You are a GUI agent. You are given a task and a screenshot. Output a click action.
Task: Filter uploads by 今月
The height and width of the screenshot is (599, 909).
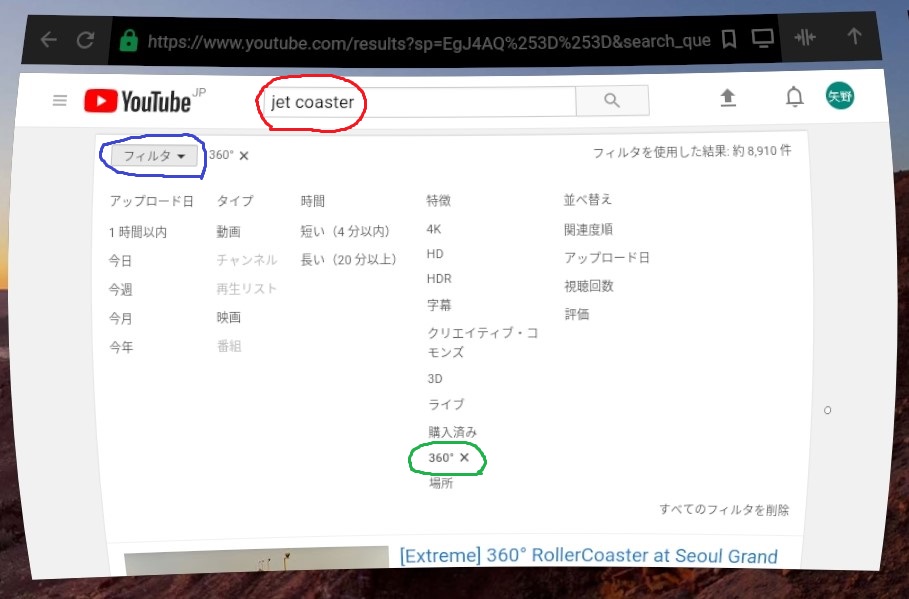point(121,318)
